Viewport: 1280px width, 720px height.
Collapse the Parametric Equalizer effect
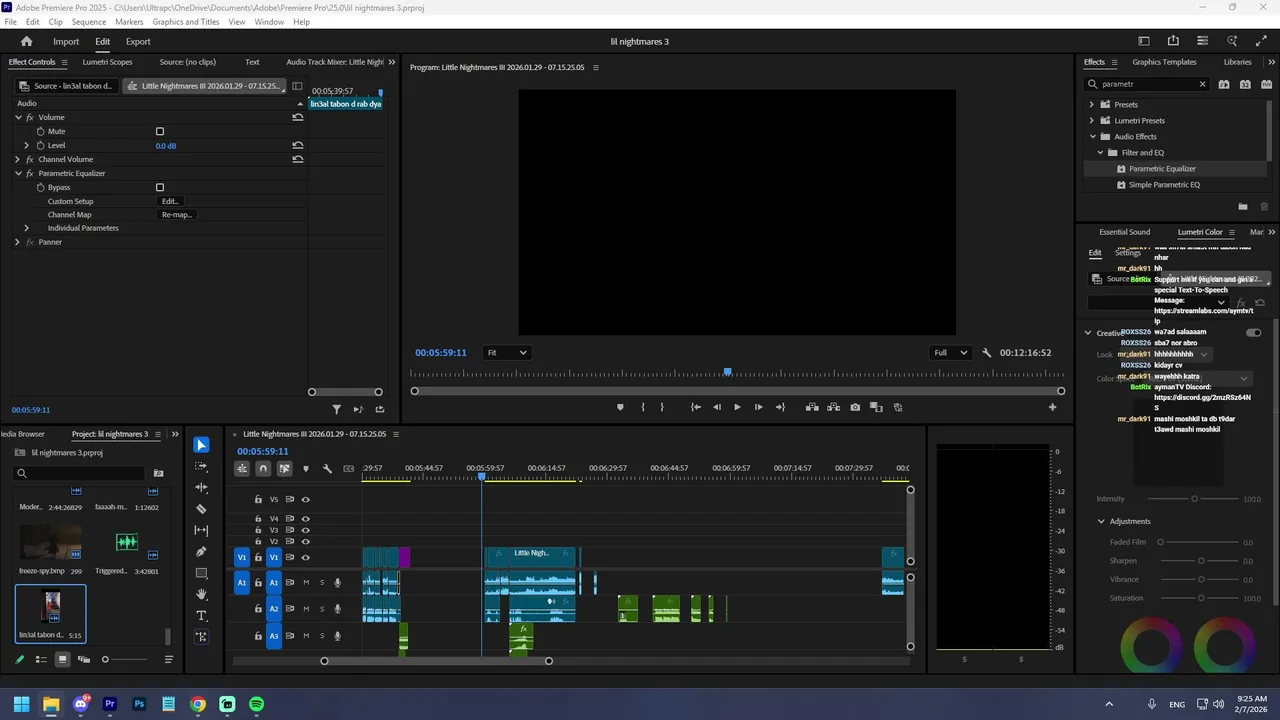(x=17, y=173)
